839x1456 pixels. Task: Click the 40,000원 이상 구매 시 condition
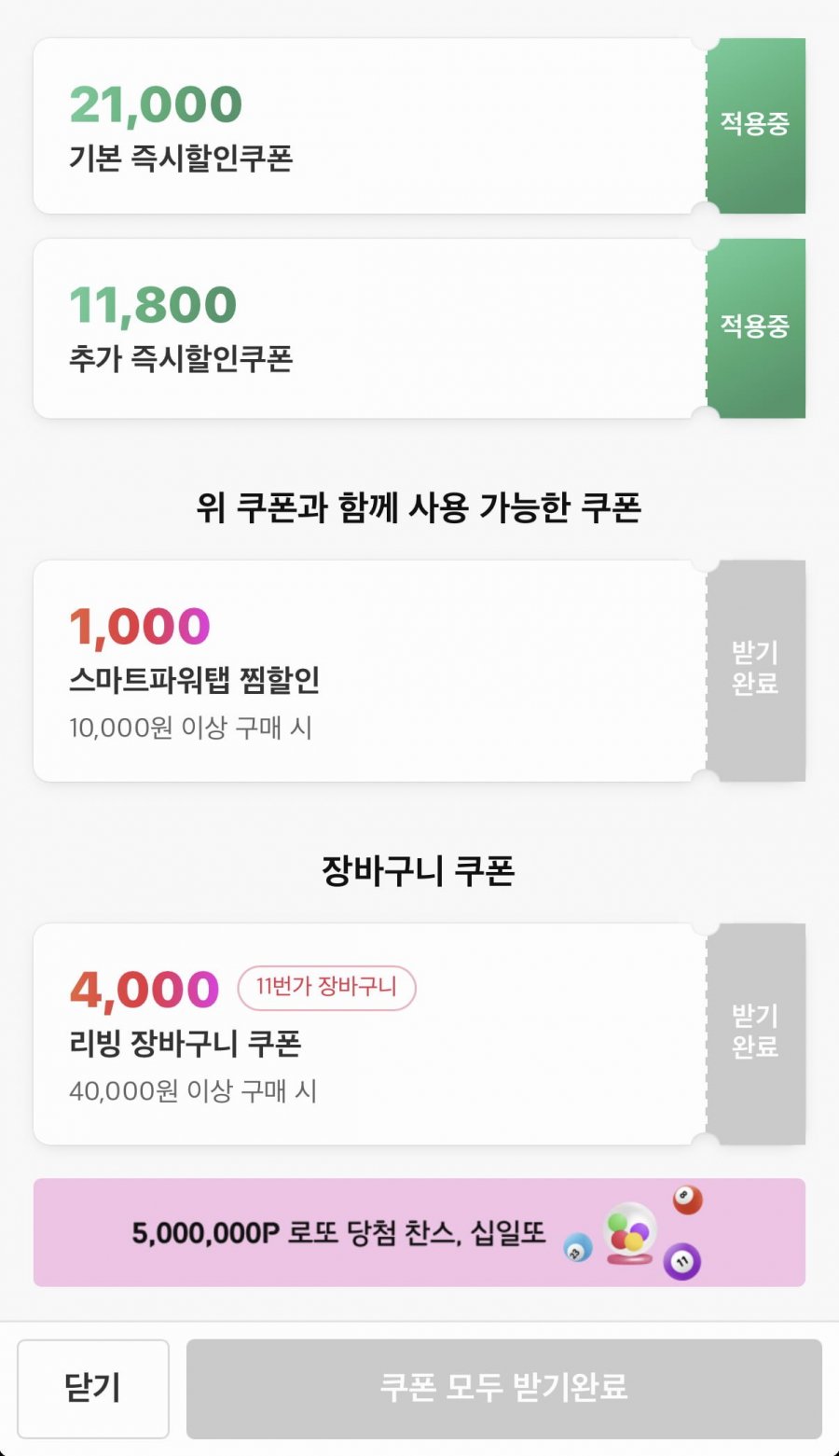pyautogui.click(x=193, y=1090)
